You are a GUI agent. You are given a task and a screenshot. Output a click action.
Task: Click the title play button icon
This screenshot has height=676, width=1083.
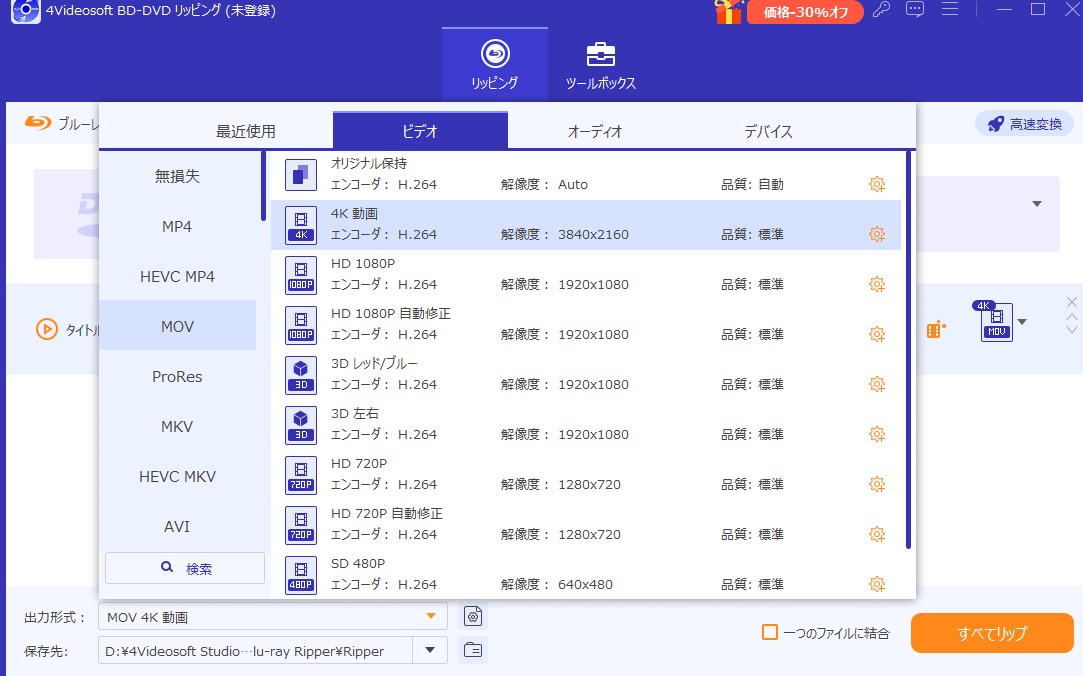click(x=47, y=329)
